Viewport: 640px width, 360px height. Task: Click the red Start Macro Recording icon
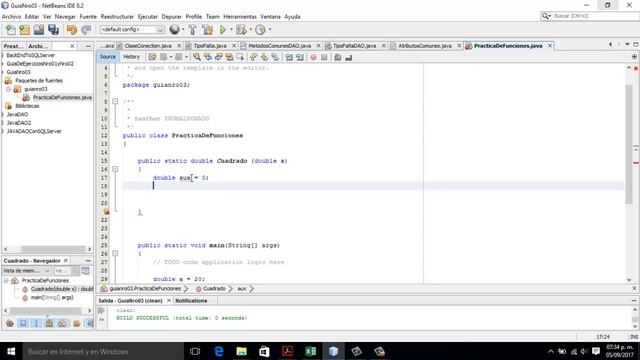(x=313, y=57)
